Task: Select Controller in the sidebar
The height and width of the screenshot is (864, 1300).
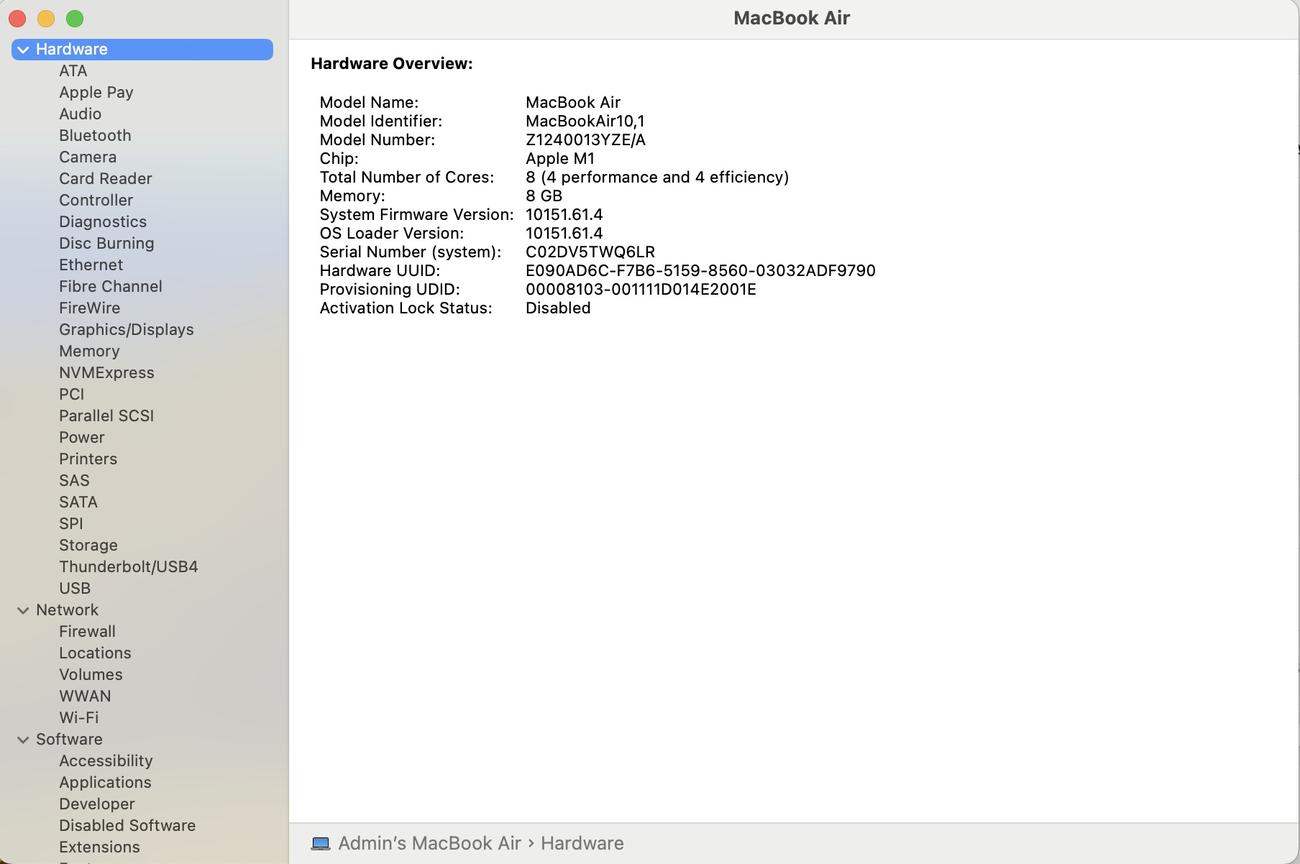Action: [96, 200]
